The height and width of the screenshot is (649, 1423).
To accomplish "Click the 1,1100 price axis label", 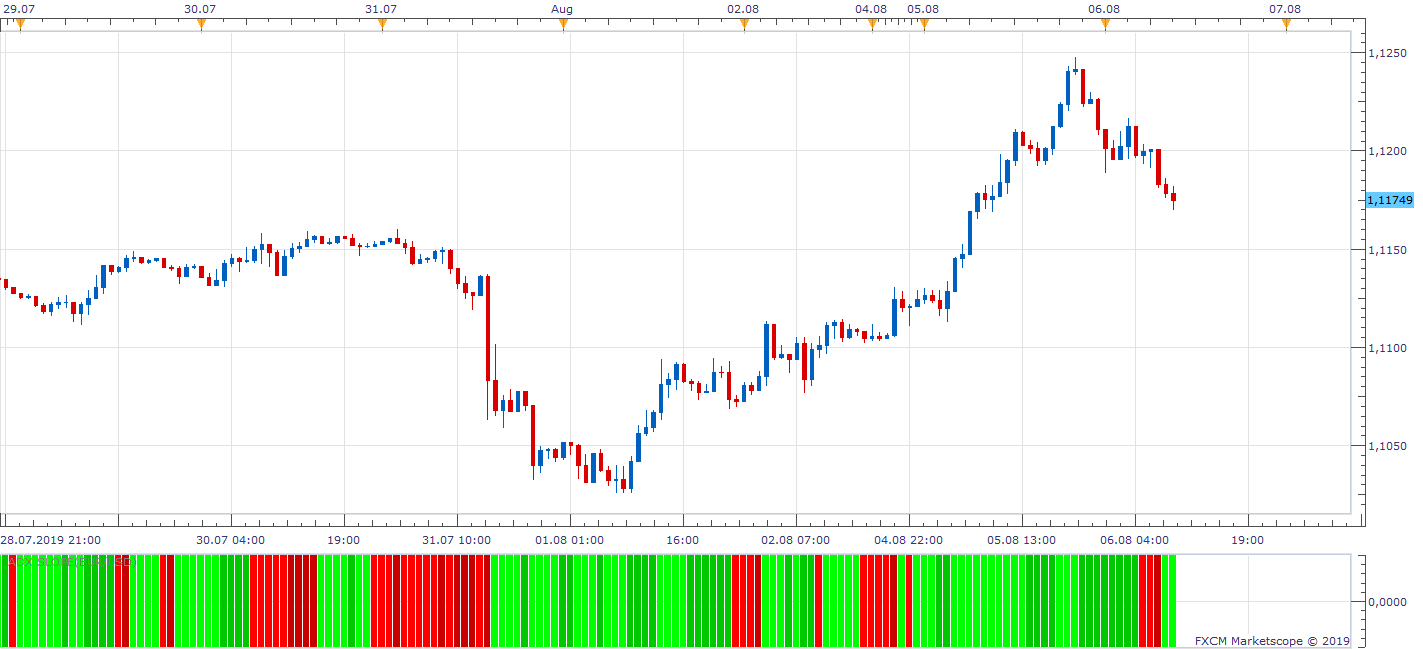I will pyautogui.click(x=1387, y=348).
